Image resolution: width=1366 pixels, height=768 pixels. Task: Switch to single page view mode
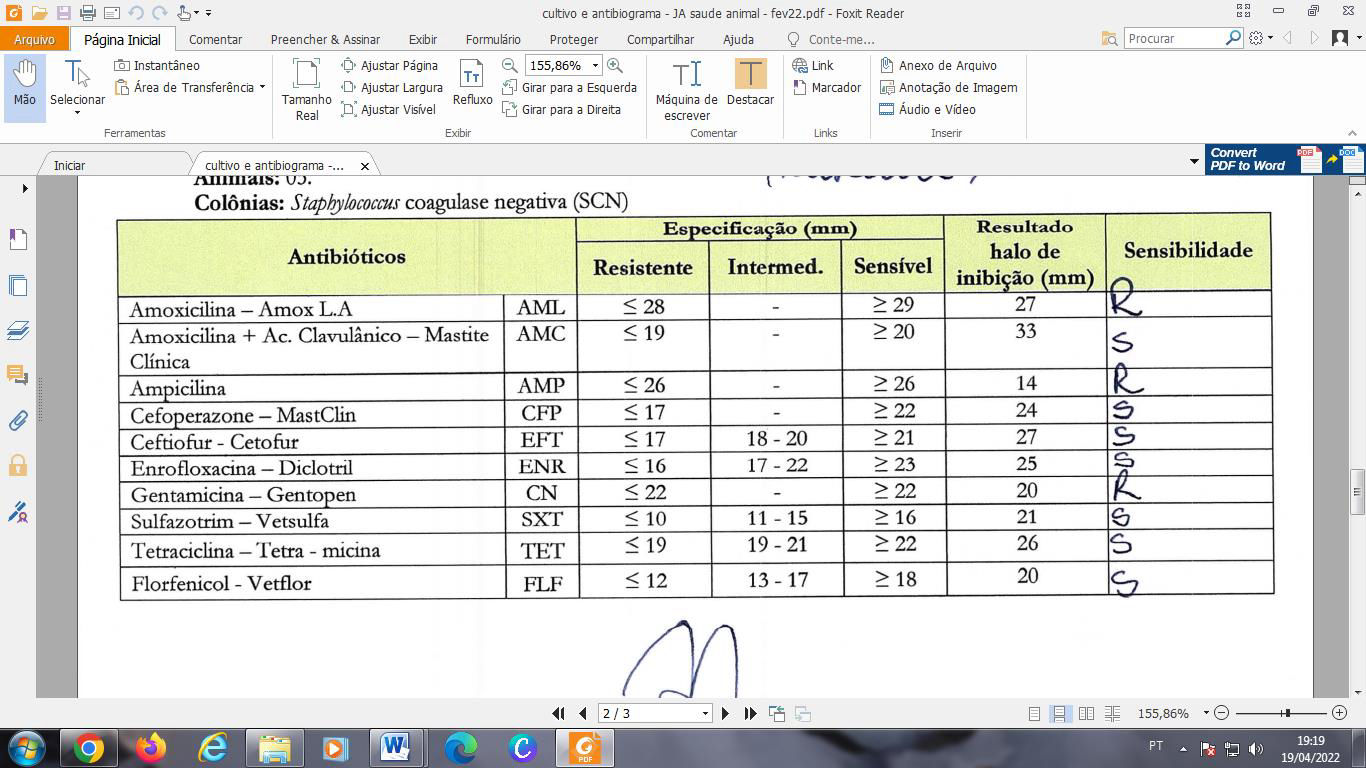tap(1034, 713)
